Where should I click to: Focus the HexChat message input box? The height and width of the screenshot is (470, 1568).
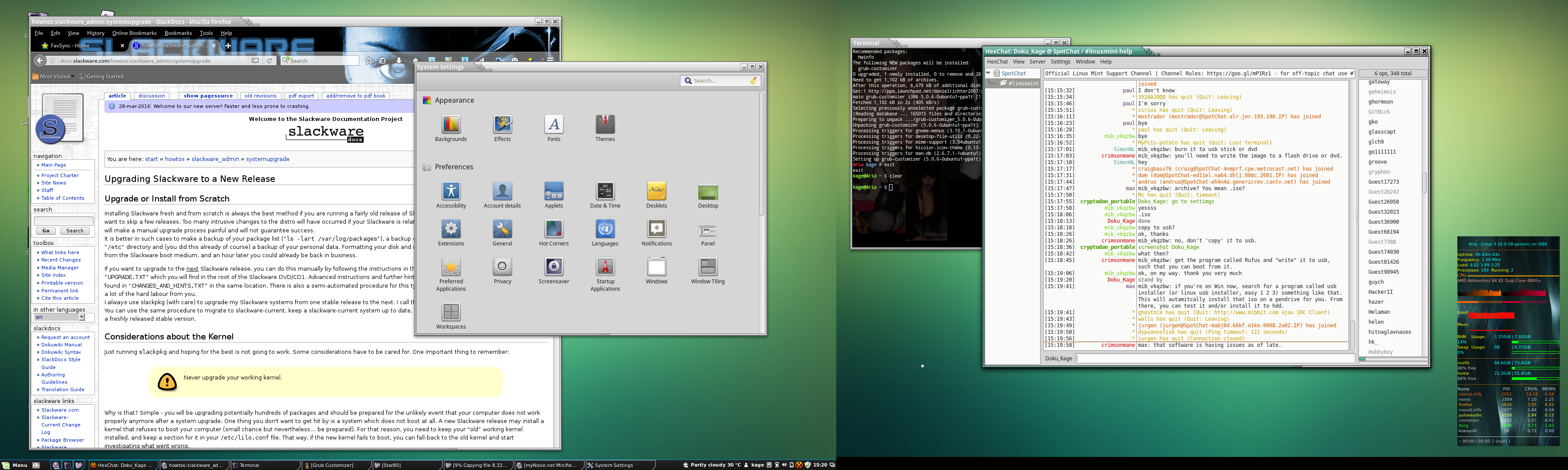pyautogui.click(x=1214, y=358)
